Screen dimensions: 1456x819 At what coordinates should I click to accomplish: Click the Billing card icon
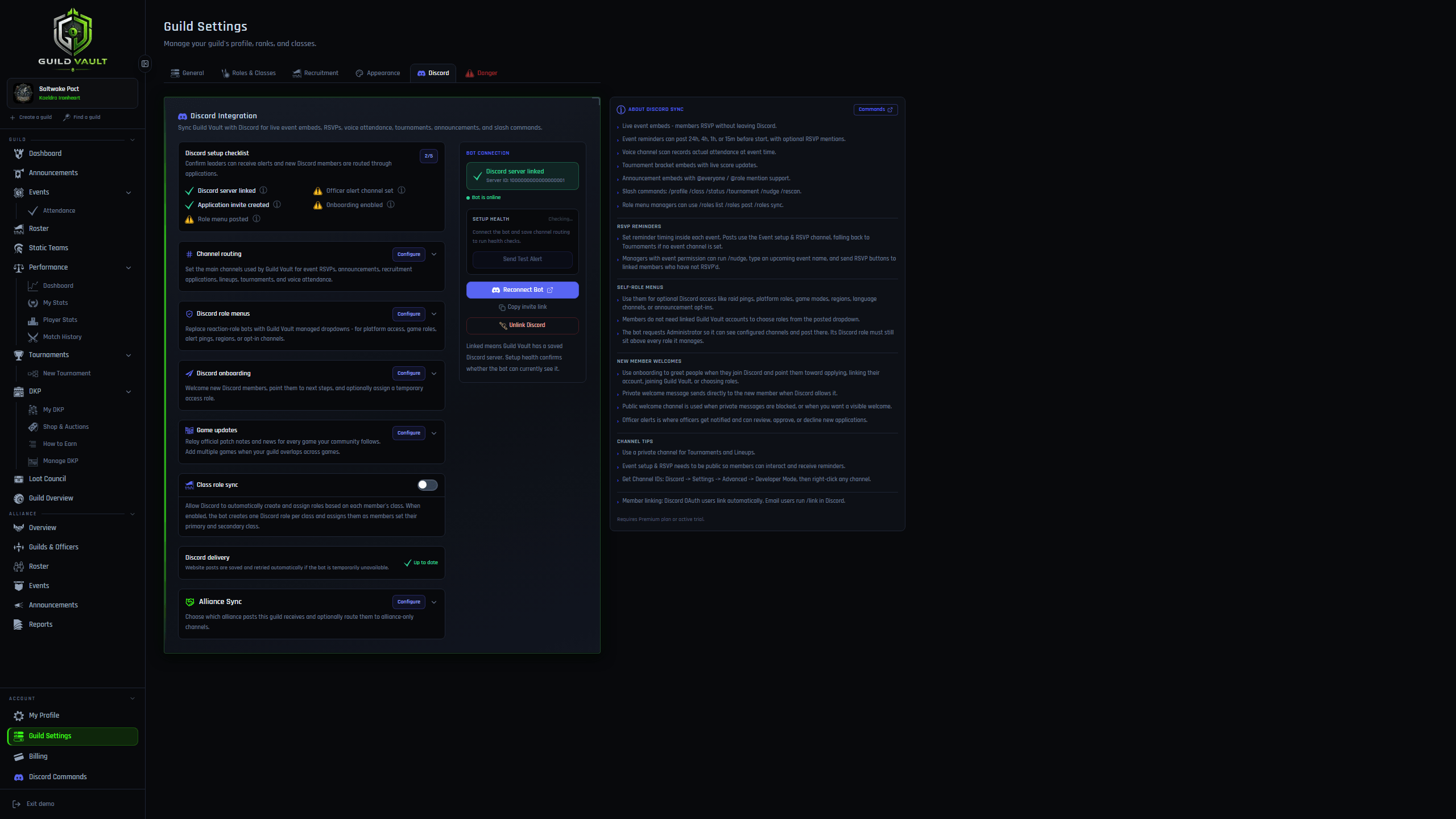(x=19, y=756)
